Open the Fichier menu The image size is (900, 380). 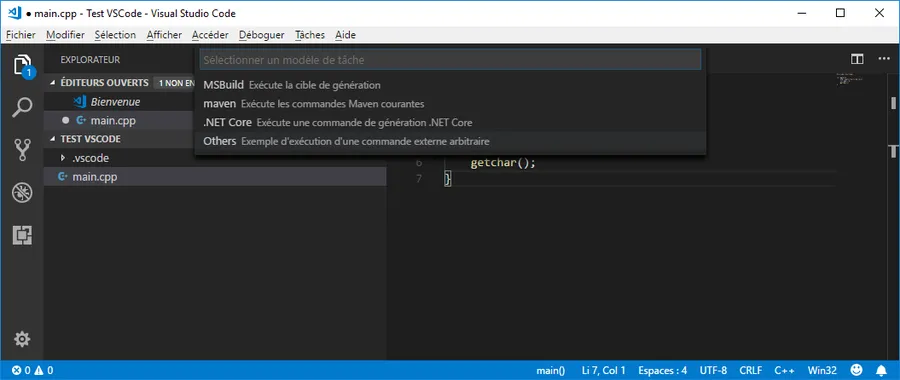coord(21,35)
